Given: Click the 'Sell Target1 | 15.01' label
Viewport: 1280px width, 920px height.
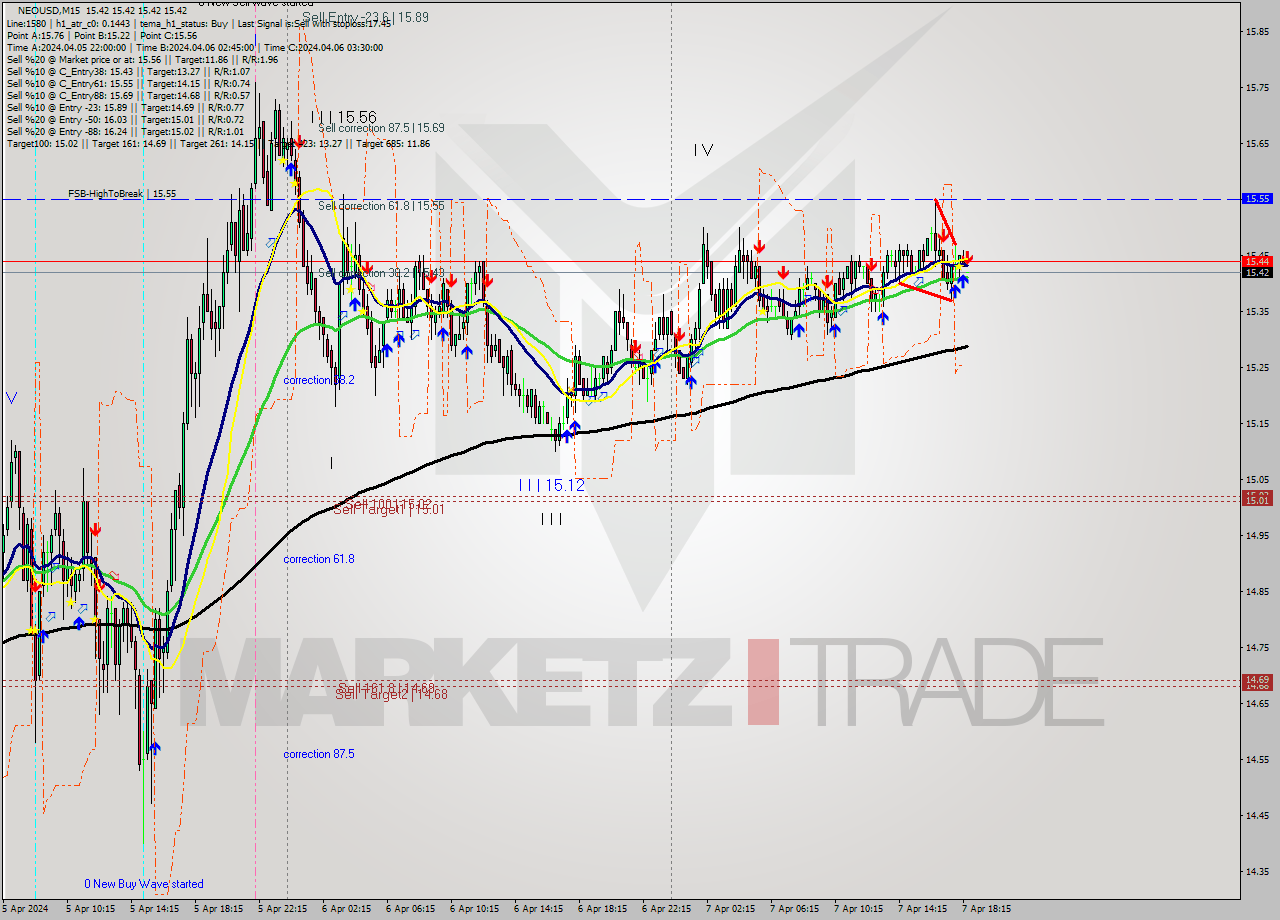Looking at the screenshot, I should point(389,509).
